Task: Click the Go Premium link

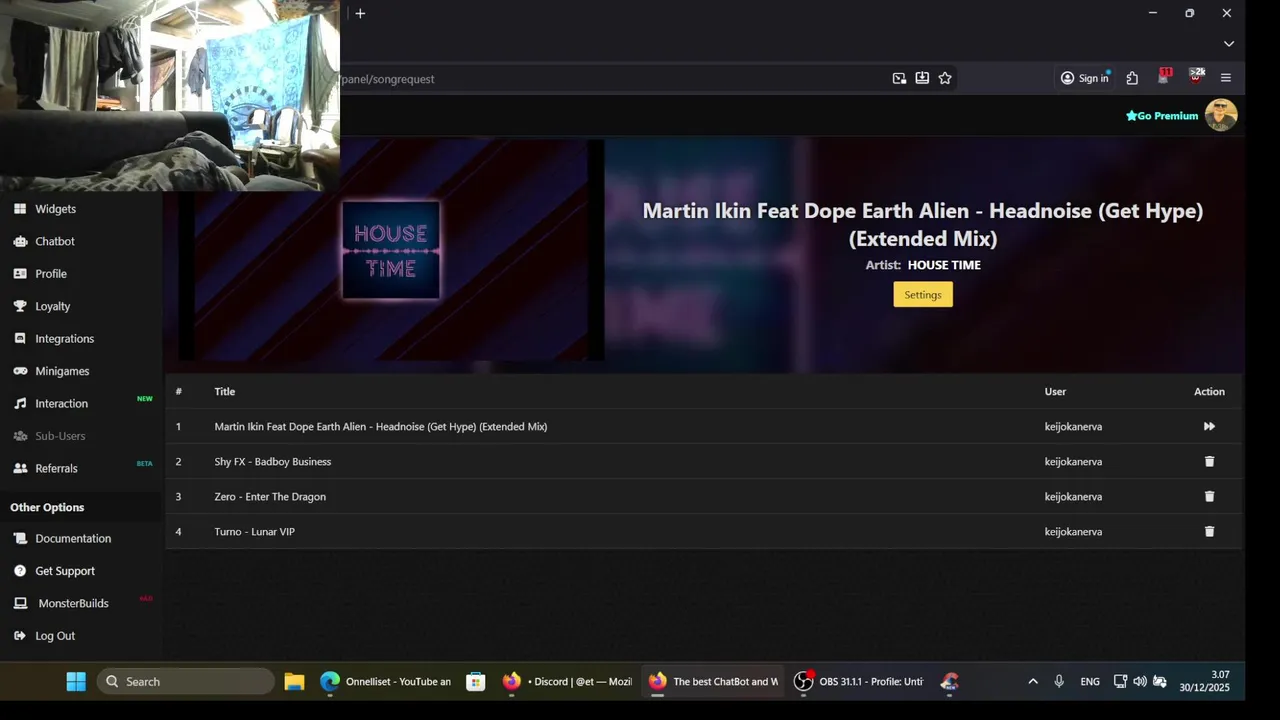Action: (x=1162, y=116)
